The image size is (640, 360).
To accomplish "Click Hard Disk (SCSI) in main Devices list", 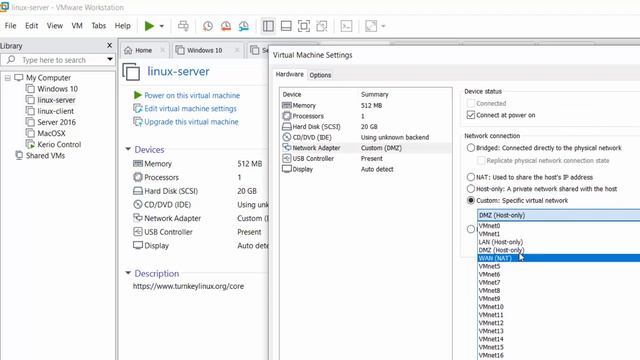I will (x=171, y=191).
